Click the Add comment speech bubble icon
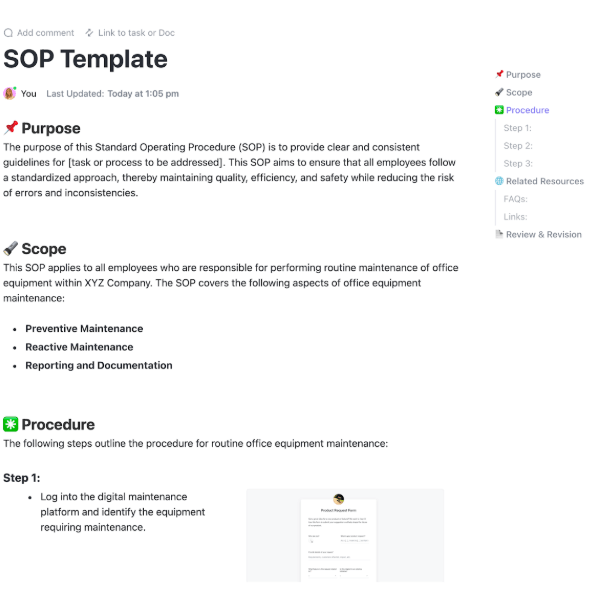The width and height of the screenshot is (611, 599). (x=9, y=33)
